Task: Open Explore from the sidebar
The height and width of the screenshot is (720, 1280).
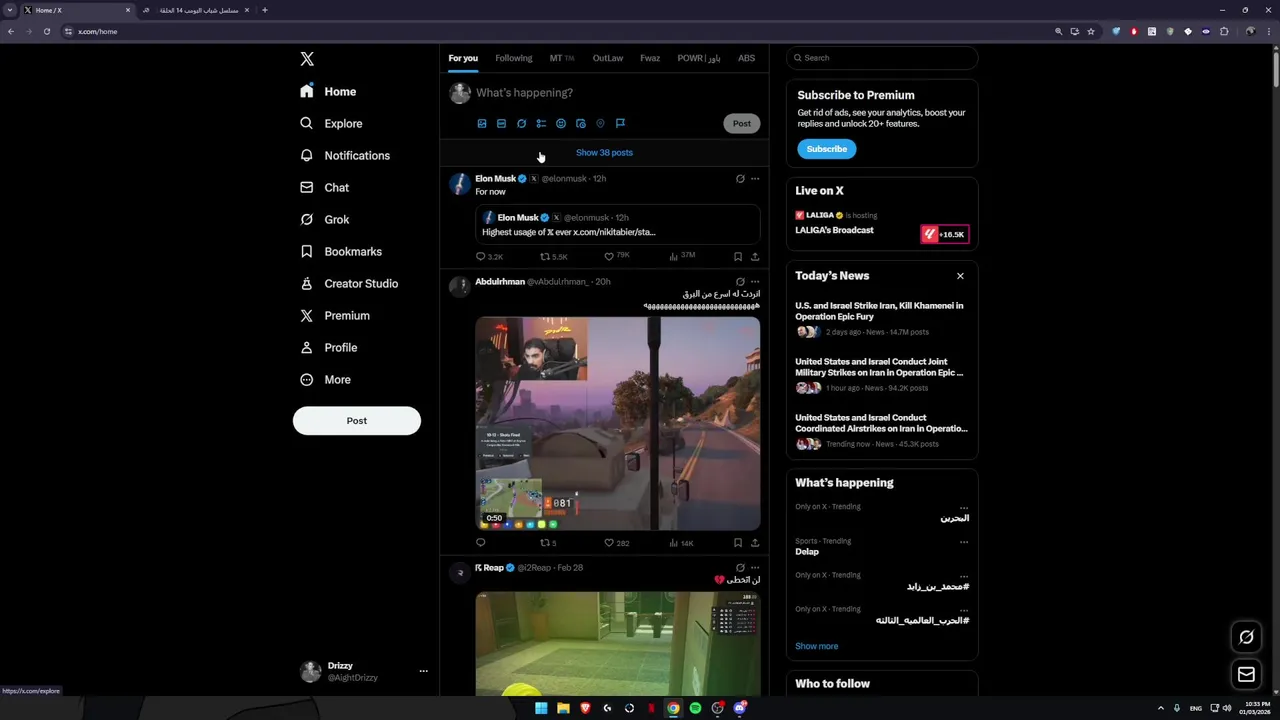Action: click(331, 124)
